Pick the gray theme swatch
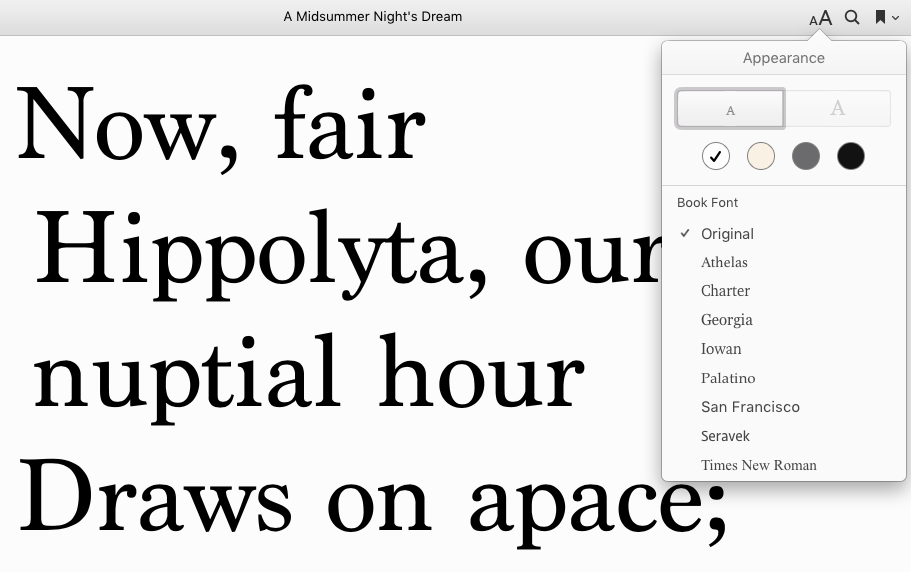Screen dimensions: 911x572 [806, 156]
